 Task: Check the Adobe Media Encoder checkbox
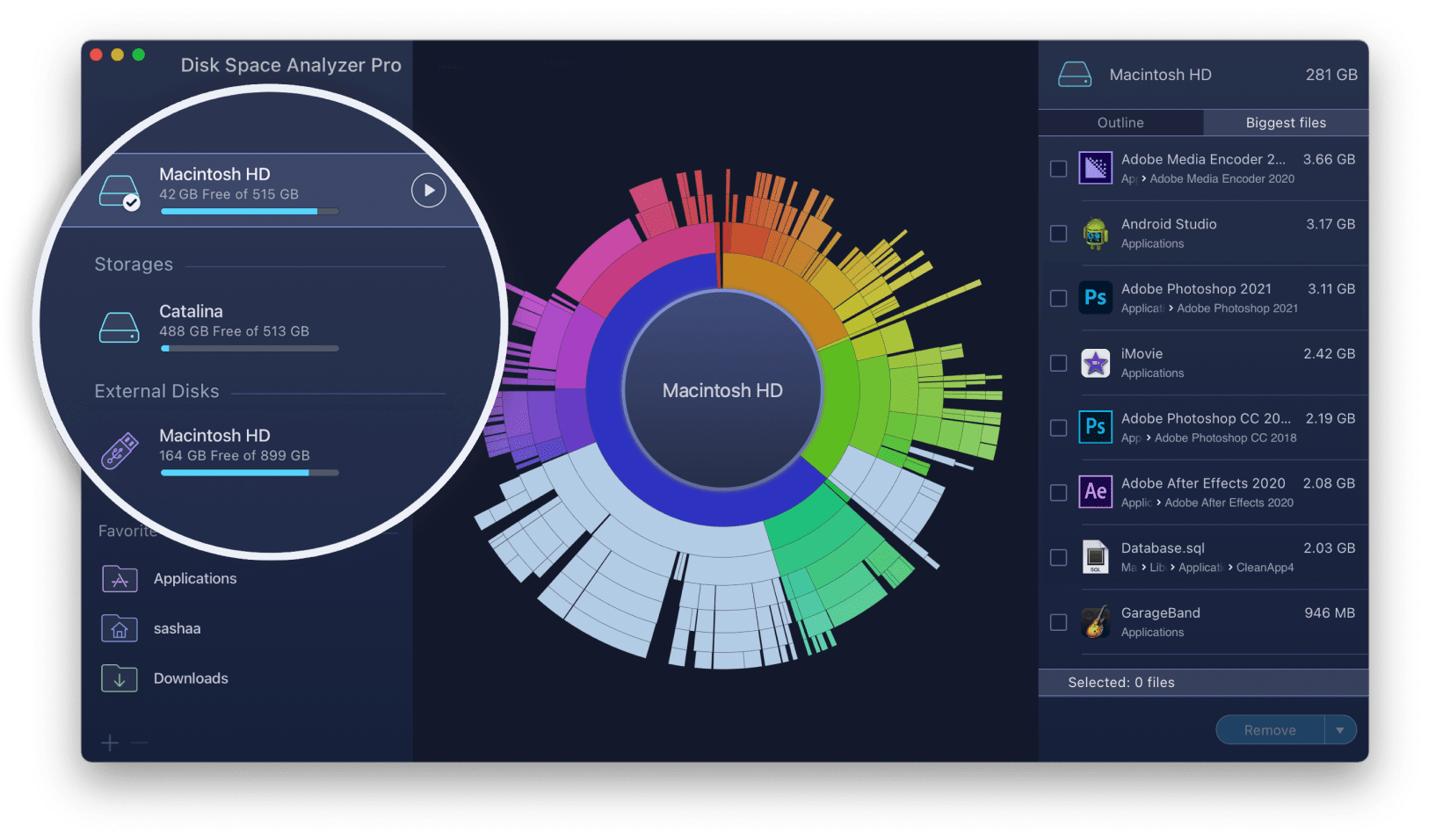[x=1058, y=169]
